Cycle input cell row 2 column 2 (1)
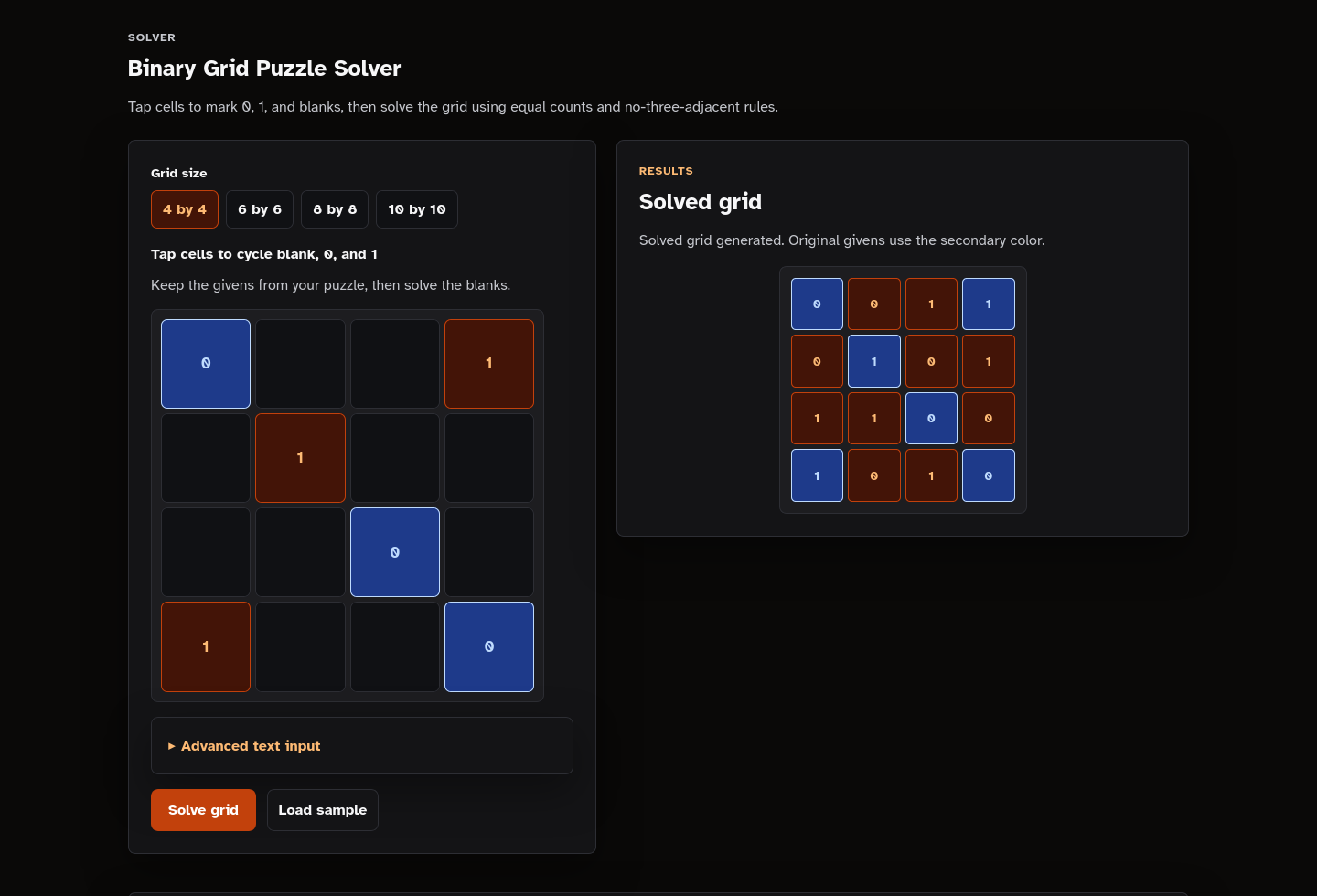Viewport: 1317px width, 896px height. 300,458
